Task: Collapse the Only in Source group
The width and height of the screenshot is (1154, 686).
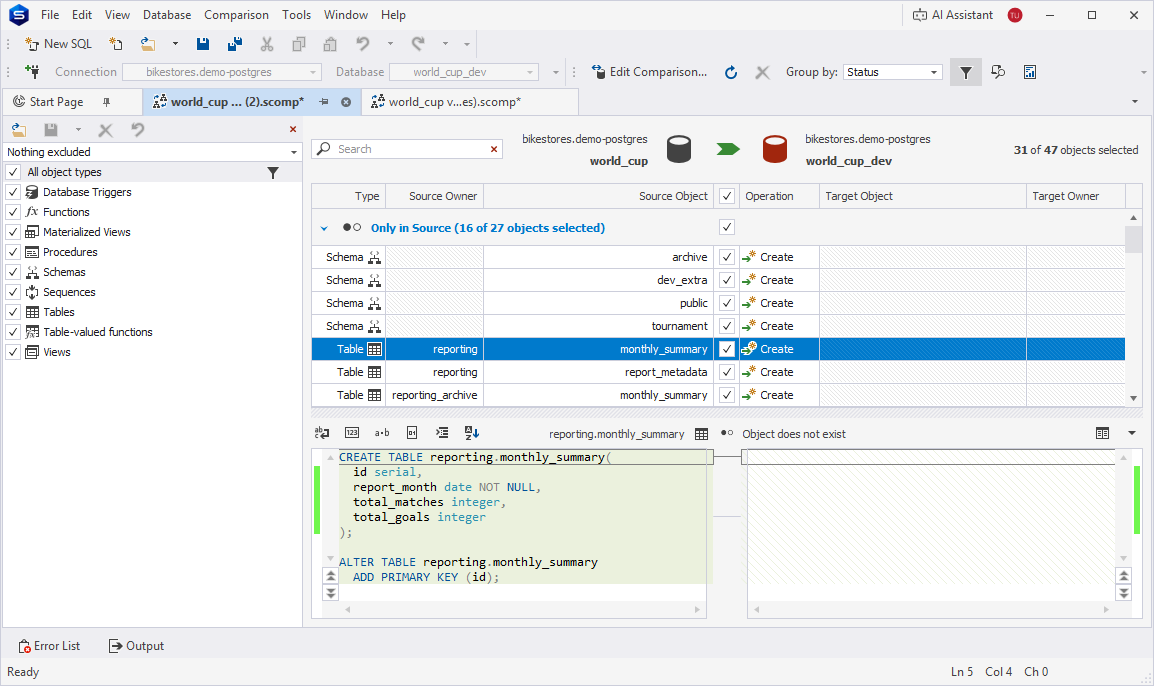Action: (x=324, y=228)
